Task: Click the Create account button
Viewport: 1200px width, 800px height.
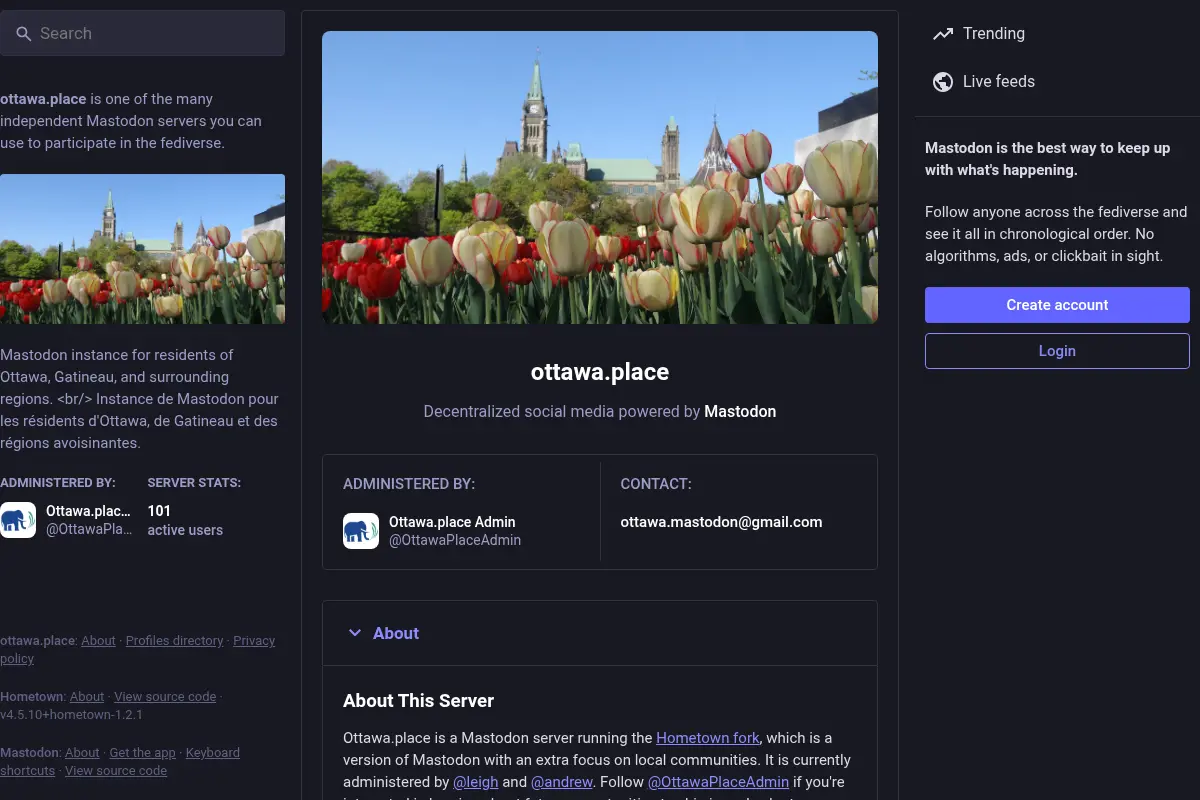Action: [1057, 305]
